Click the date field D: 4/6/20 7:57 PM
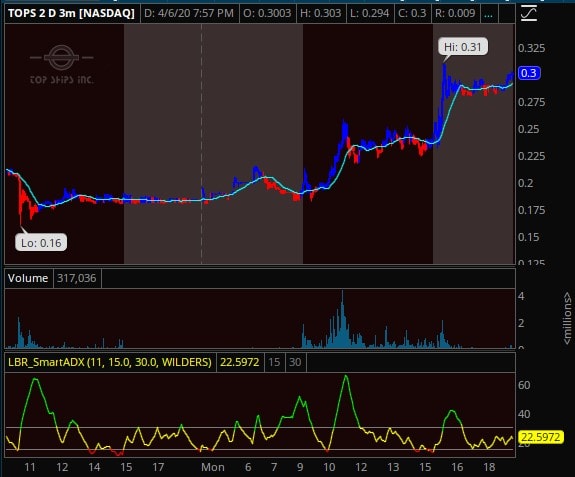The image size is (575, 477). coord(189,14)
